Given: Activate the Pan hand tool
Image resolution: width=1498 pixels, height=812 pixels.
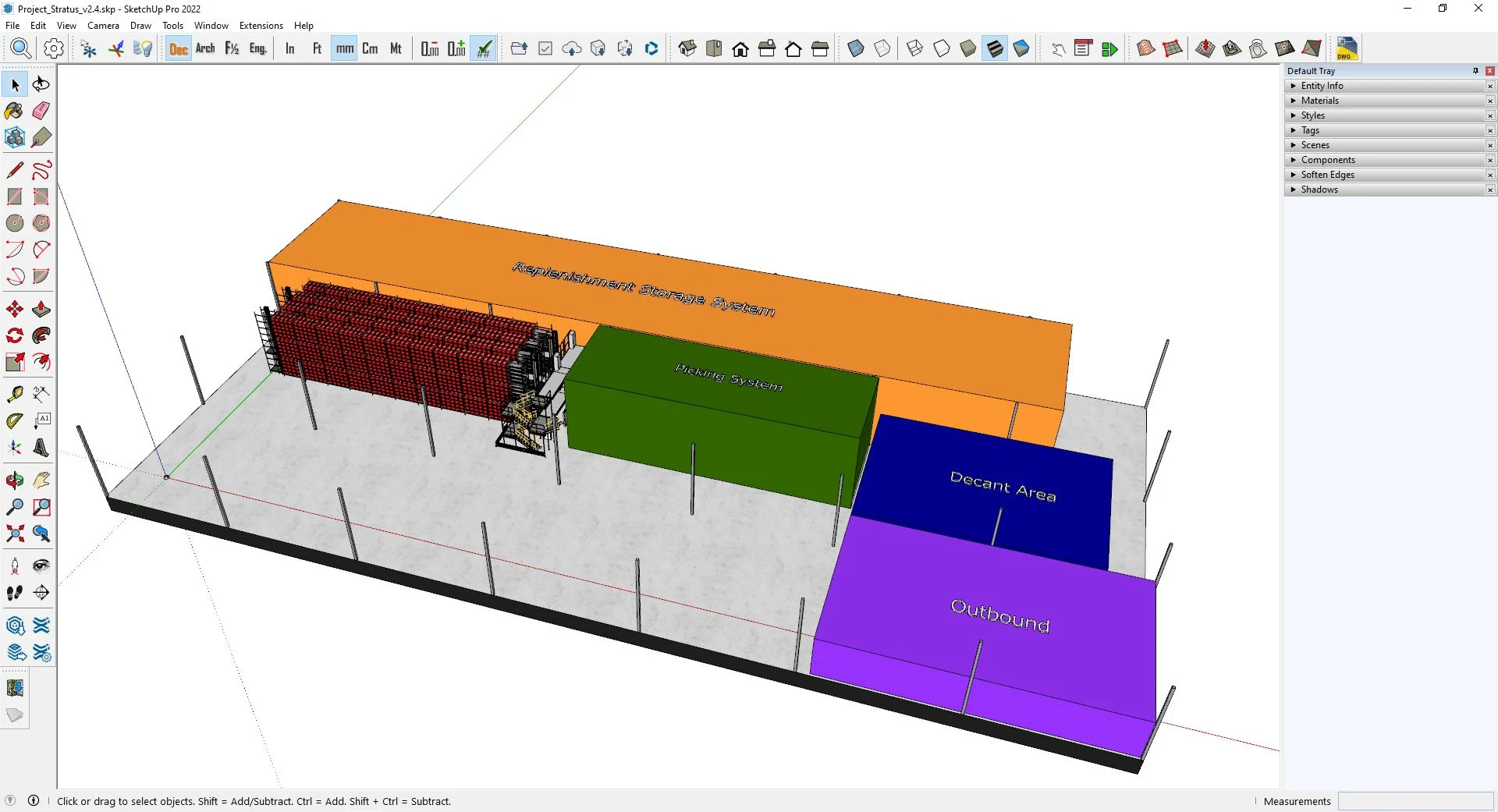Looking at the screenshot, I should pos(41,480).
